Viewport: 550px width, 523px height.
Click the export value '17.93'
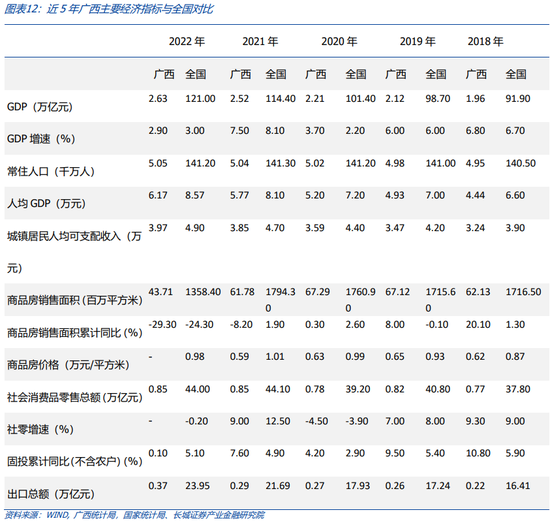coord(358,486)
